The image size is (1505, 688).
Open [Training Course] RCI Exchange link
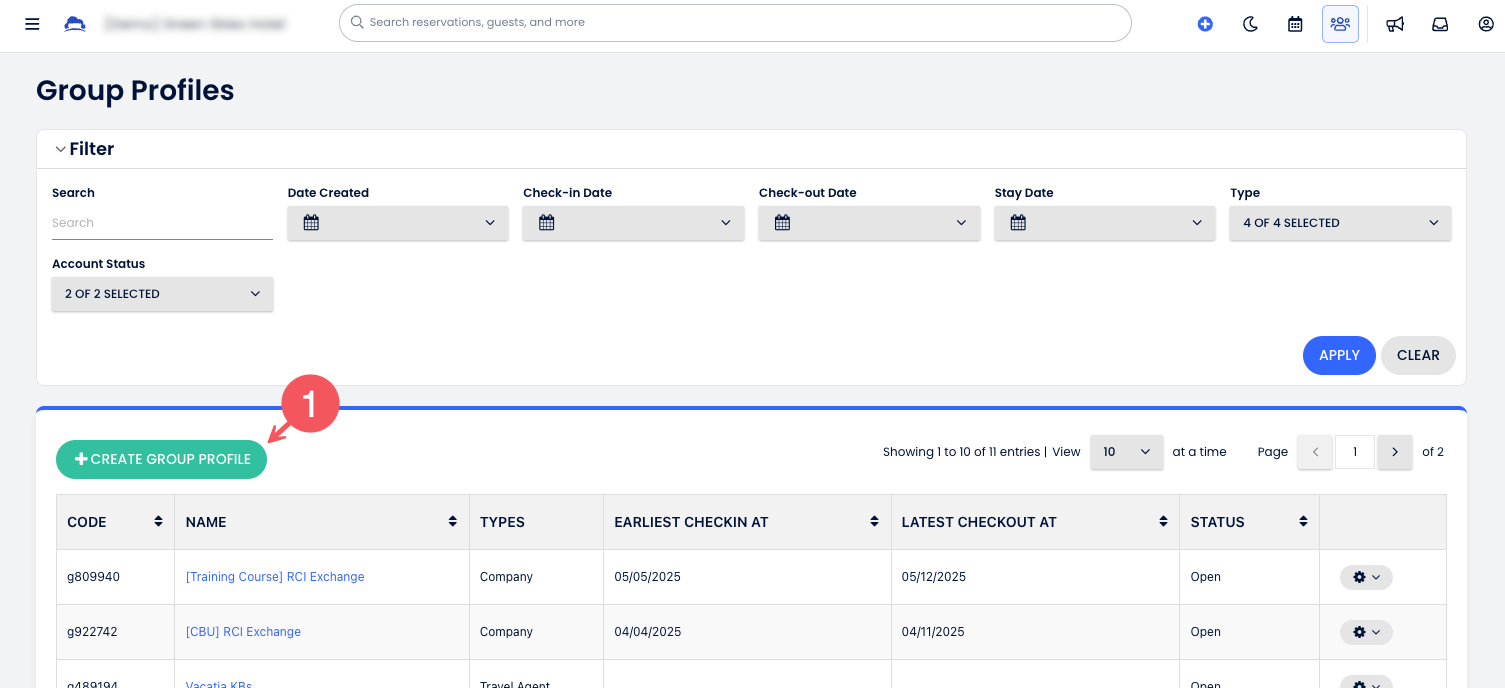click(x=275, y=577)
